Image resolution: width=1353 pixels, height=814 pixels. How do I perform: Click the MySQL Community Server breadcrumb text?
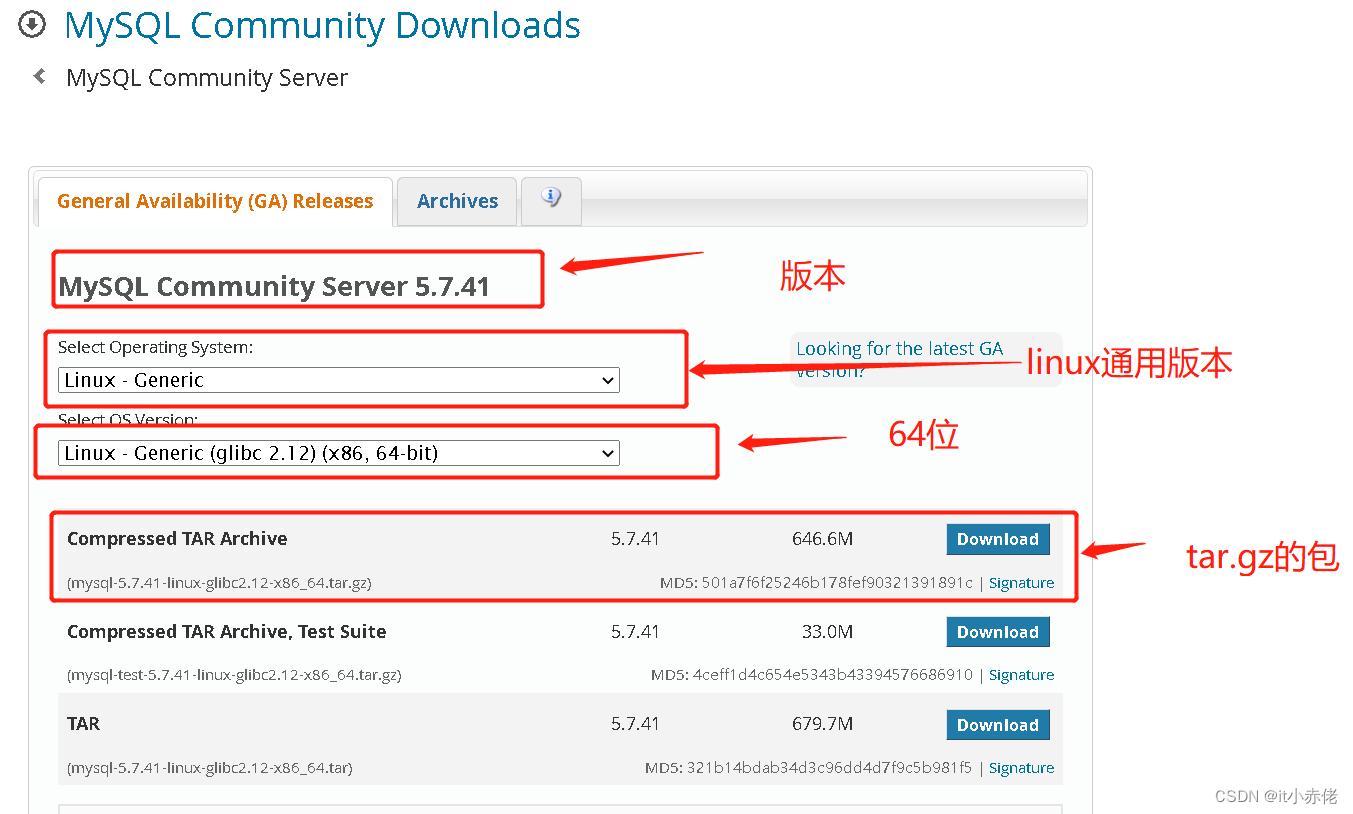click(x=207, y=77)
